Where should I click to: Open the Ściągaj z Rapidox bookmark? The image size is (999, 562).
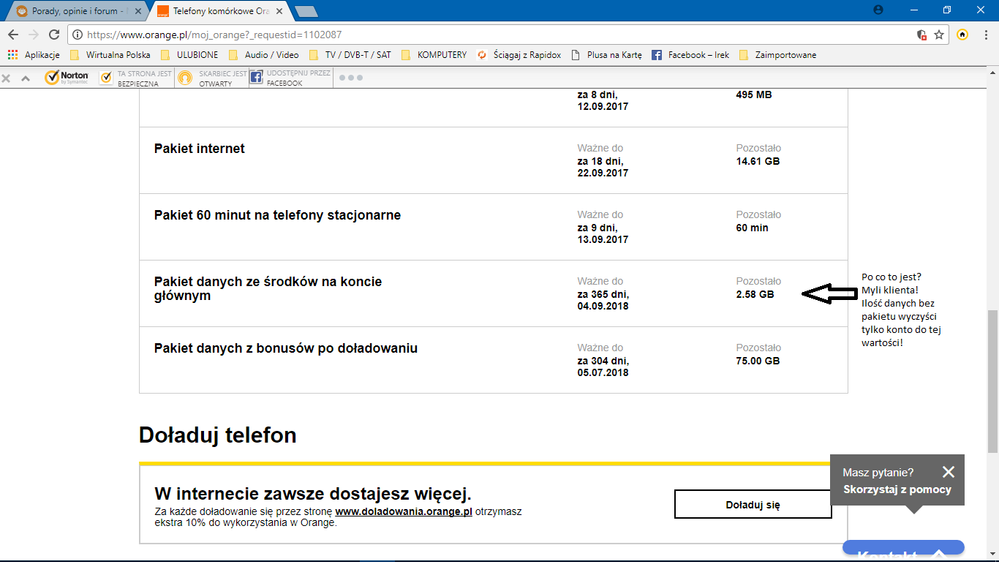coord(519,55)
